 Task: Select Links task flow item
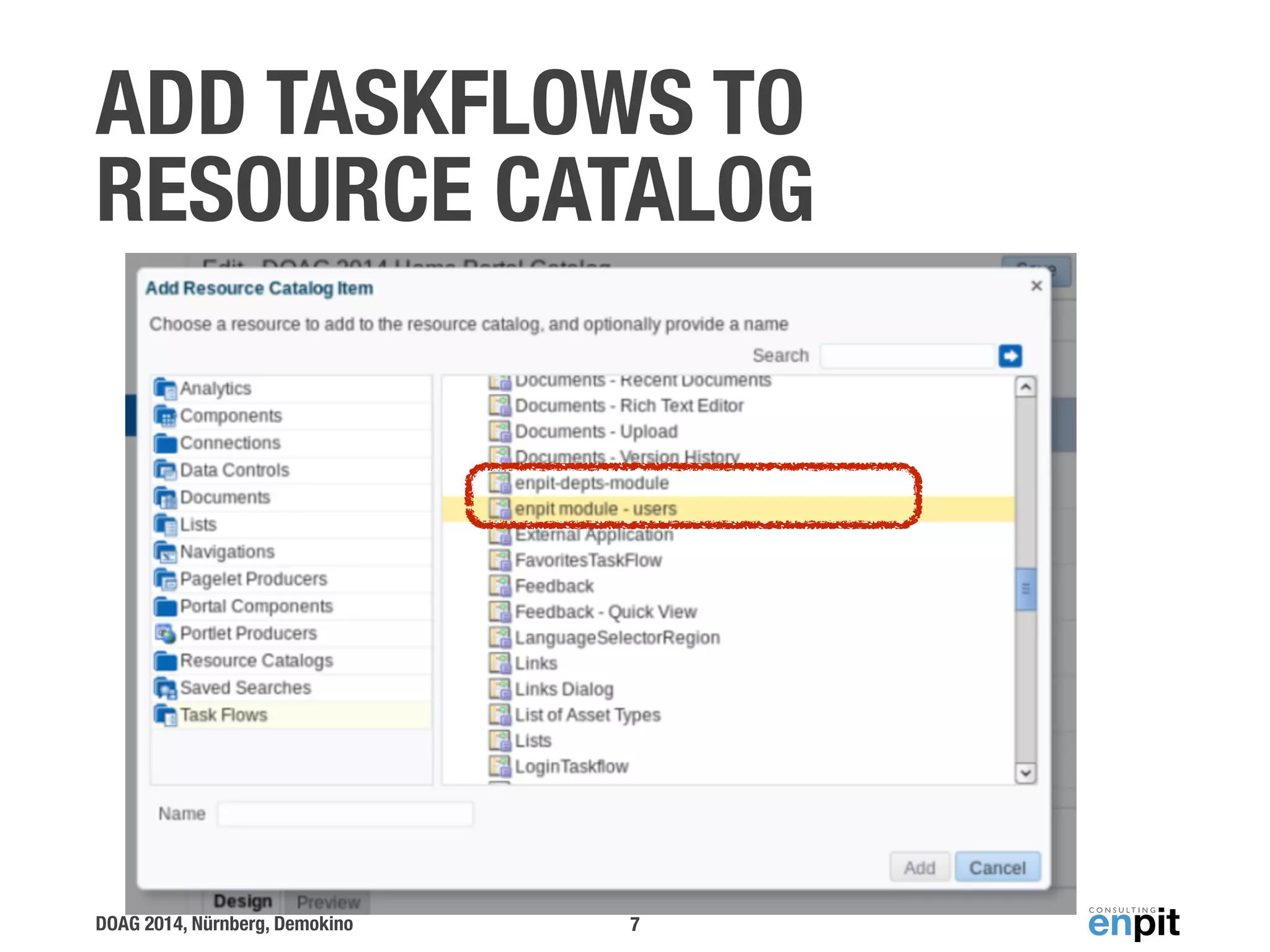[536, 664]
